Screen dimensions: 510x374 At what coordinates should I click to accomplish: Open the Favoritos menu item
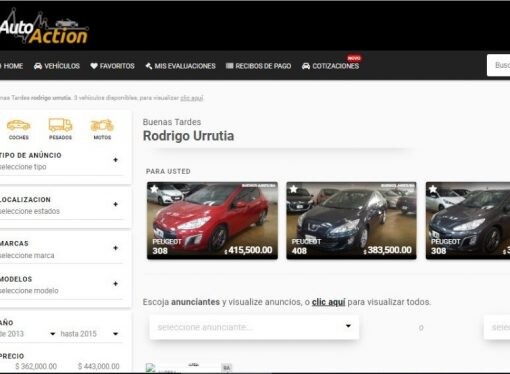click(x=112, y=66)
